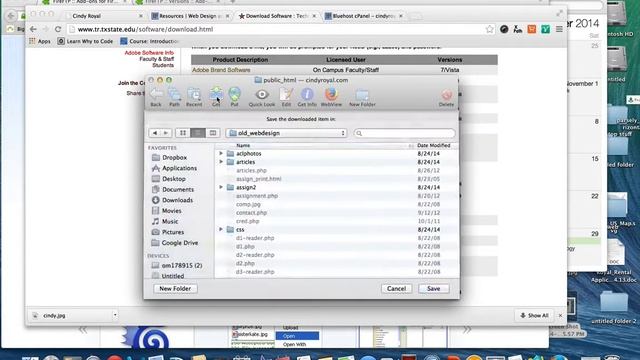Click cindy.jpg in downloads bar
Image resolution: width=640 pixels, height=360 pixels.
54,316
